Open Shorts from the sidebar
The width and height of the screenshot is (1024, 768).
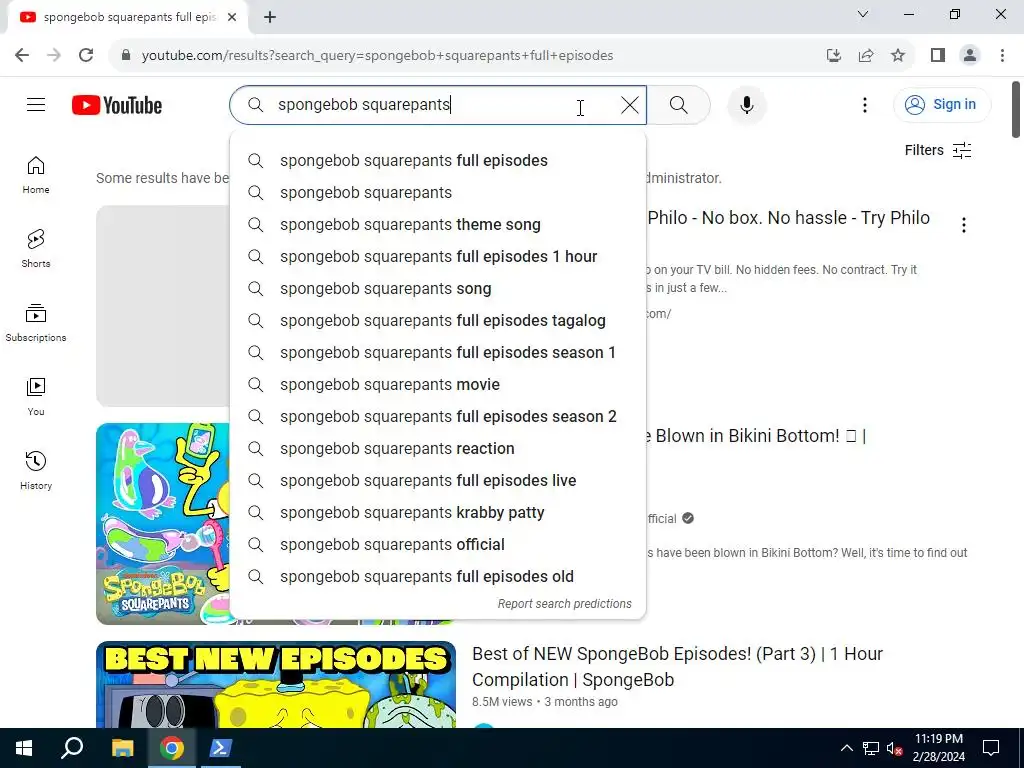tap(36, 249)
